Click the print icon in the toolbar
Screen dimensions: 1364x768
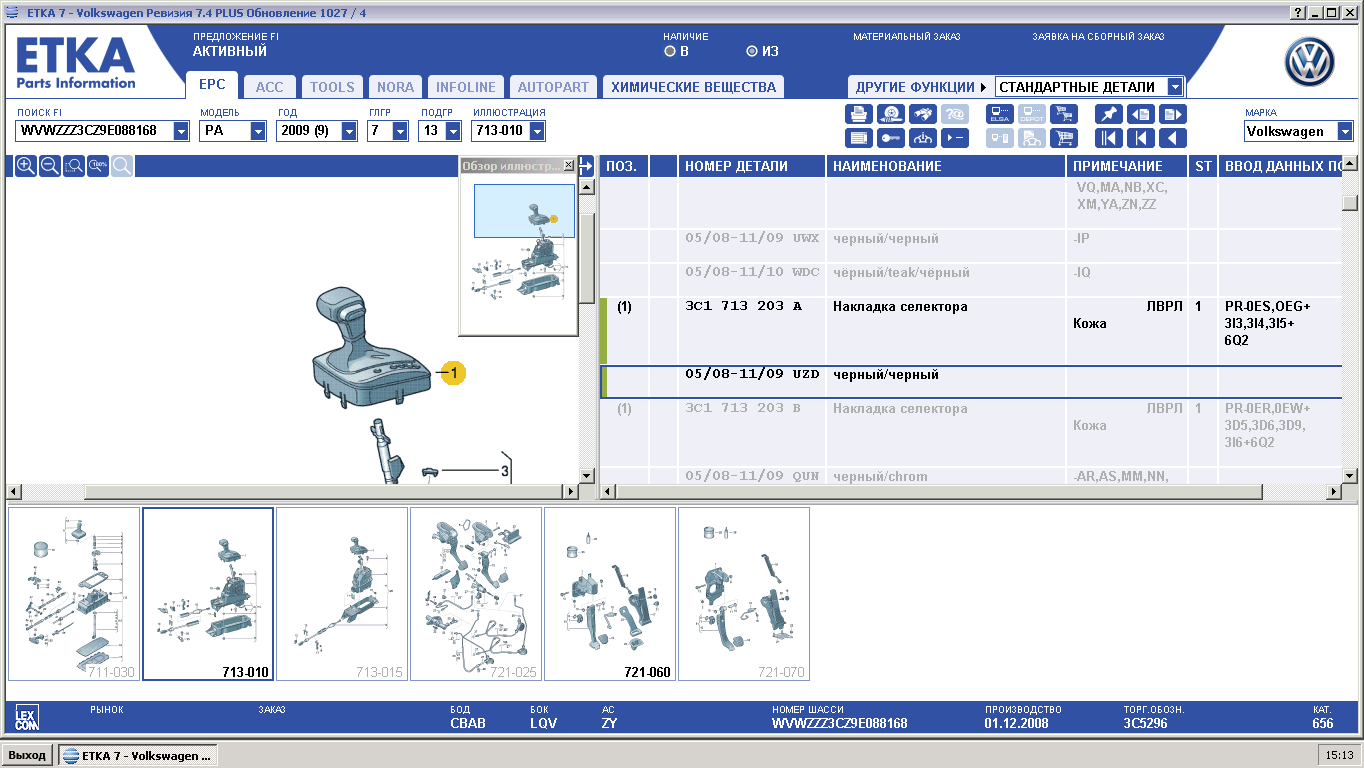(x=858, y=114)
